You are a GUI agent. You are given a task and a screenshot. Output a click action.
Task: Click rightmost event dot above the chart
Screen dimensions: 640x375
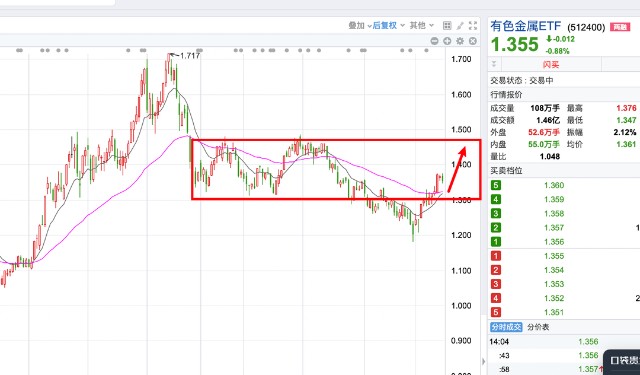tap(426, 51)
